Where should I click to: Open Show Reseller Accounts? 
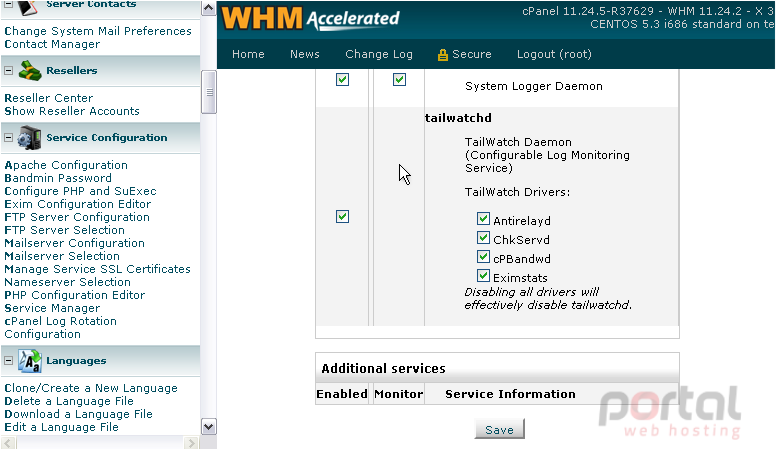(x=72, y=111)
